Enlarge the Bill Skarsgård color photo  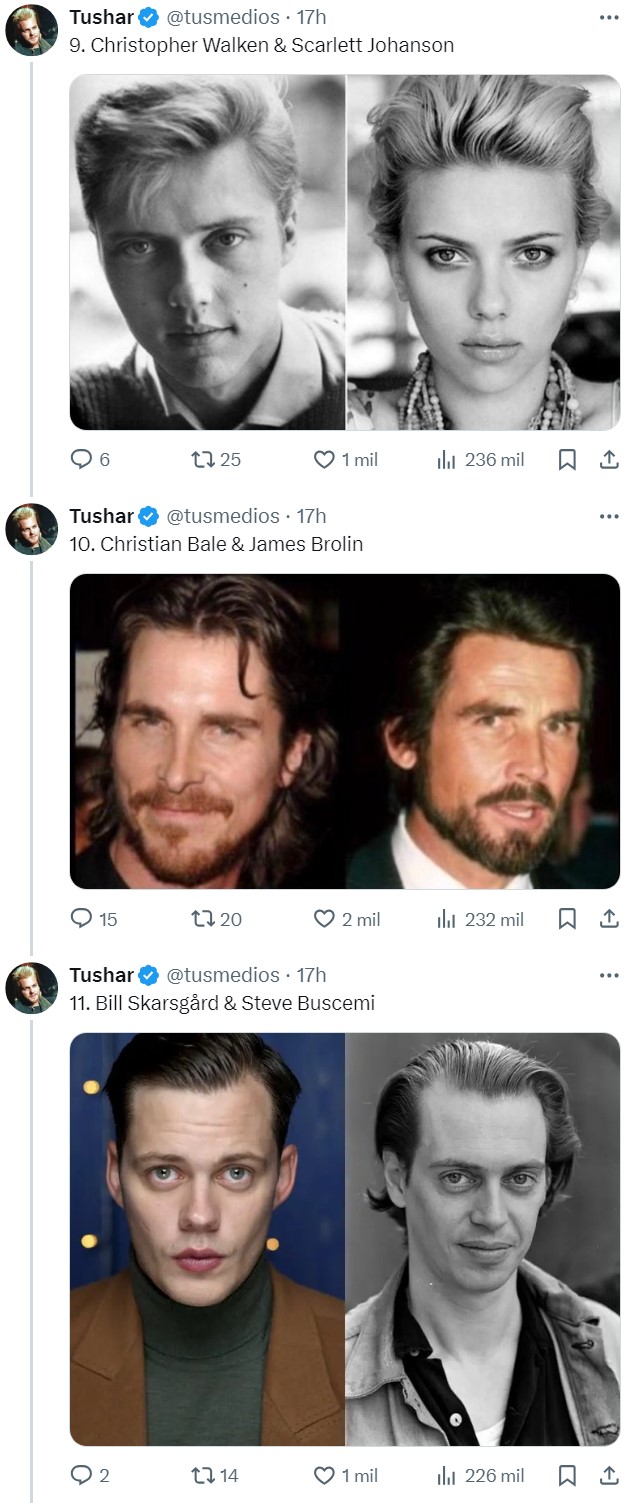coord(207,1239)
